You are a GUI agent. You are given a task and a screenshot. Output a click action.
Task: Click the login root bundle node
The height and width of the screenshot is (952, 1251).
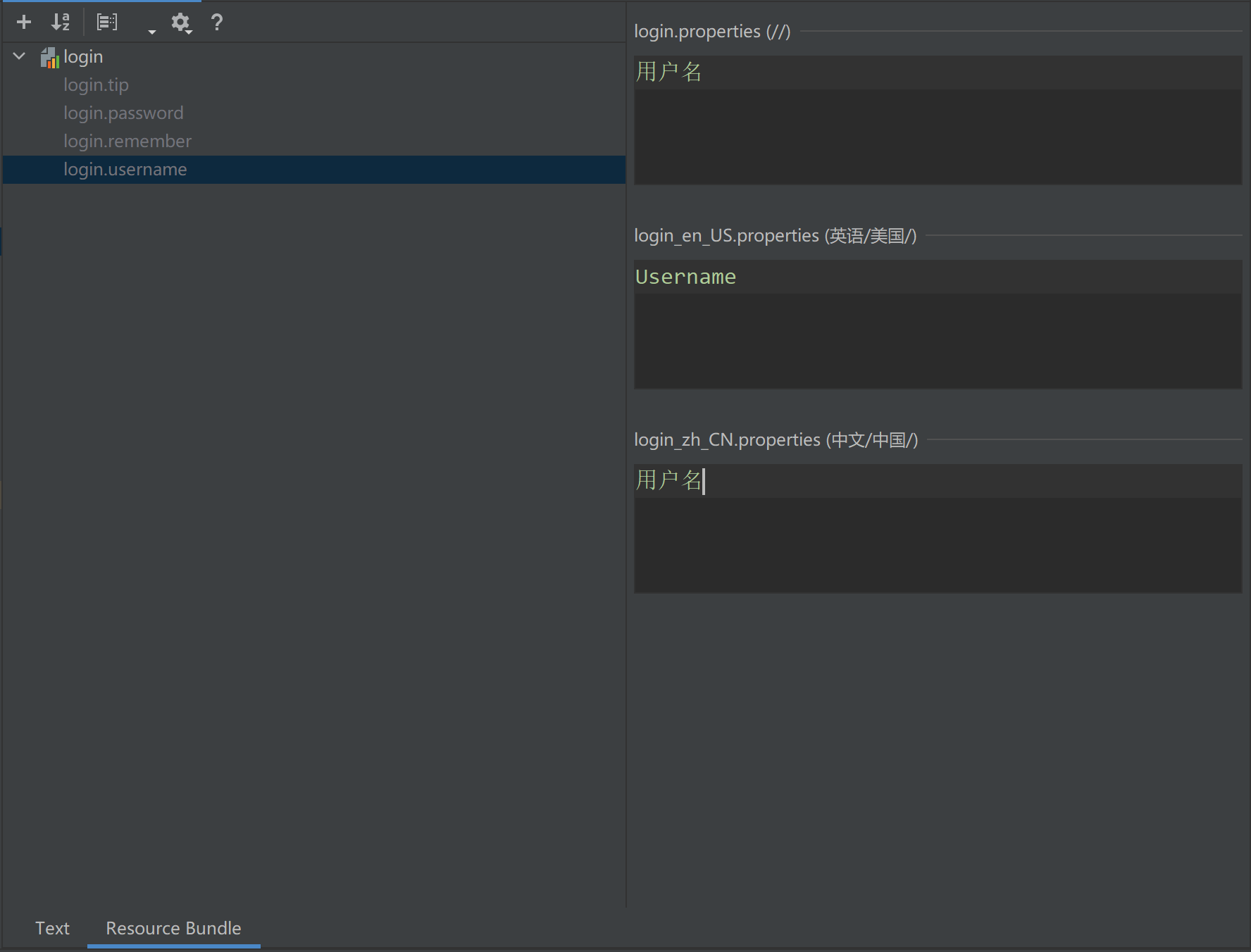[x=82, y=56]
